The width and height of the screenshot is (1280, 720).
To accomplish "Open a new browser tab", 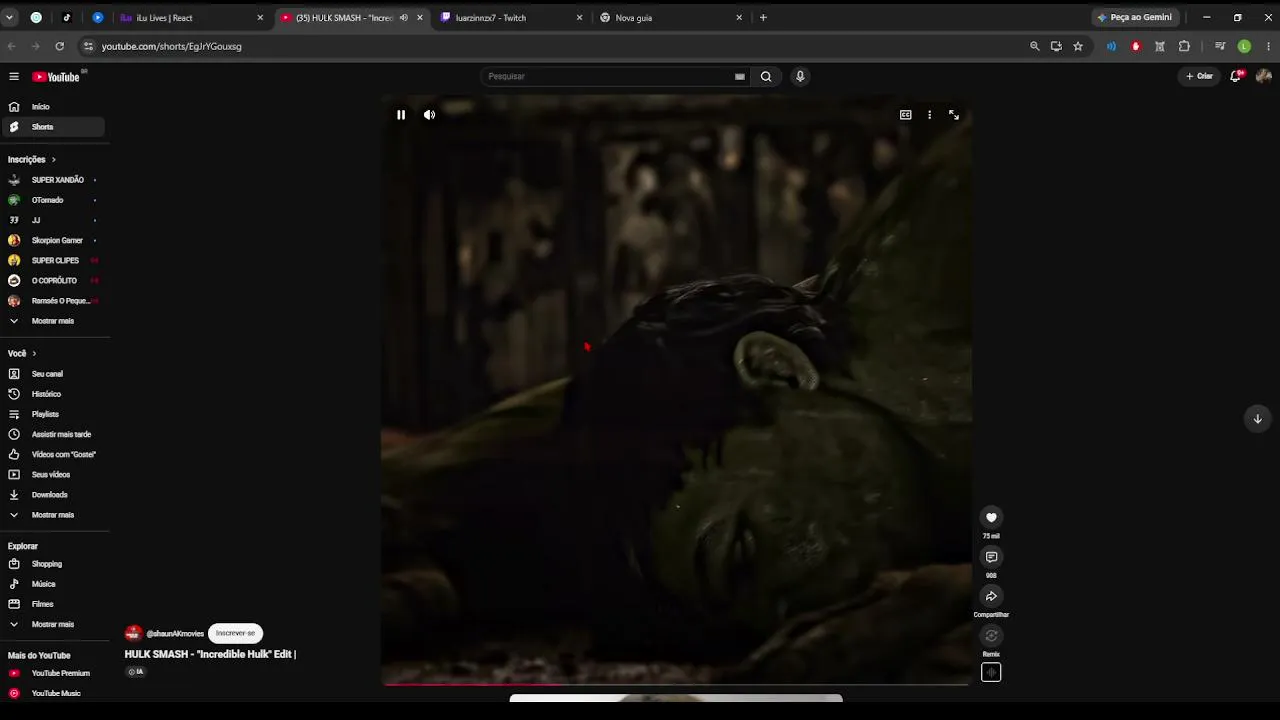I will [x=763, y=18].
